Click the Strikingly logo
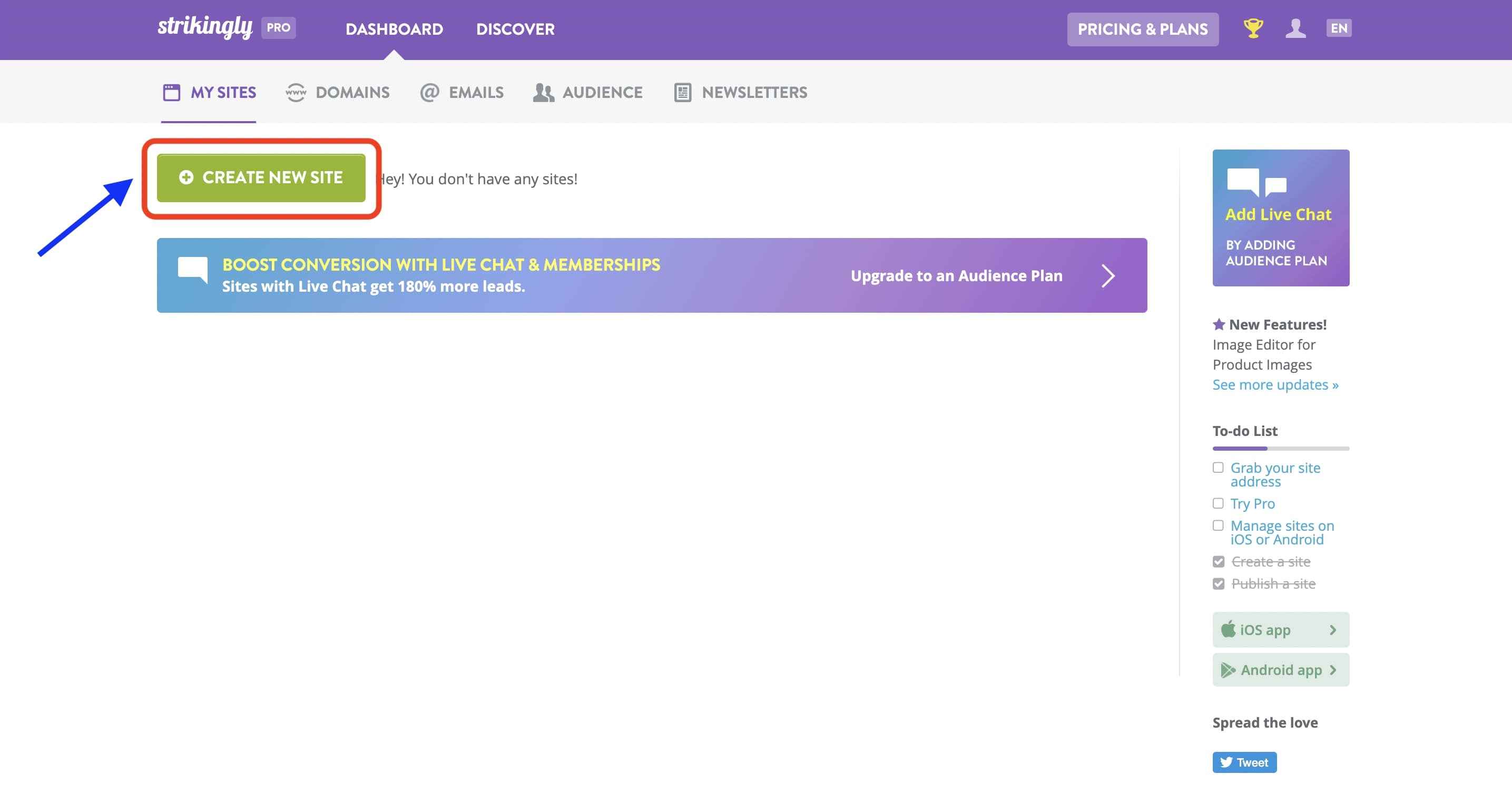 click(205, 27)
